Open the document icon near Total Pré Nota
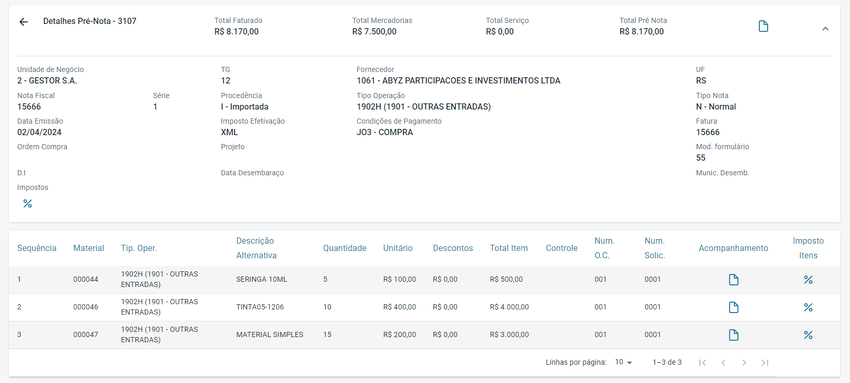The height and width of the screenshot is (383, 850). coord(763,27)
